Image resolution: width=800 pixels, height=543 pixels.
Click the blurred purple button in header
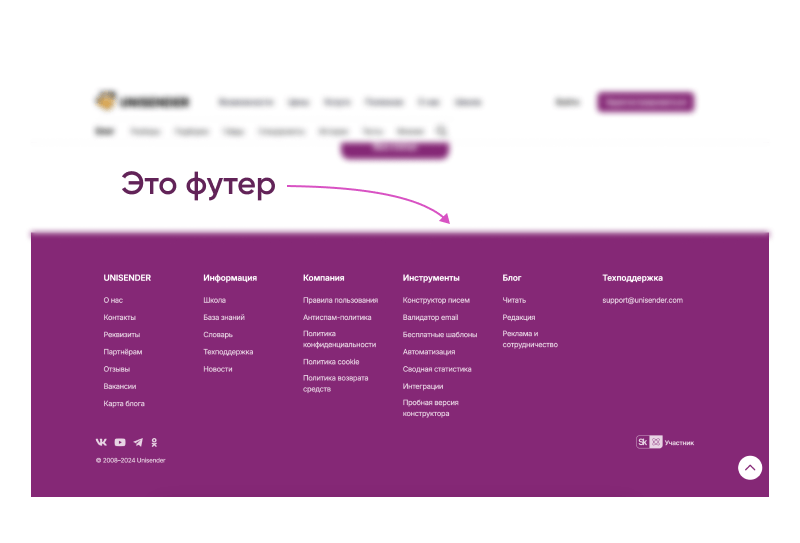(x=645, y=102)
